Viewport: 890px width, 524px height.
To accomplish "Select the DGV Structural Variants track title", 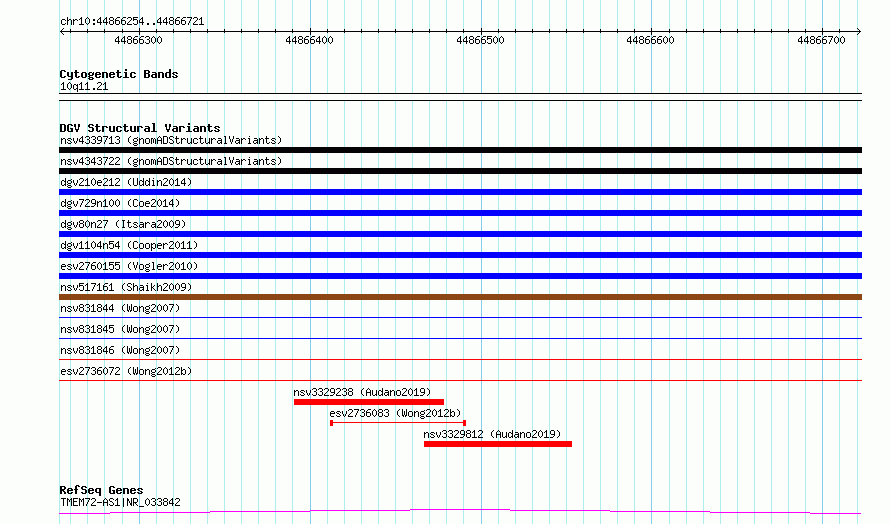I will [x=140, y=128].
